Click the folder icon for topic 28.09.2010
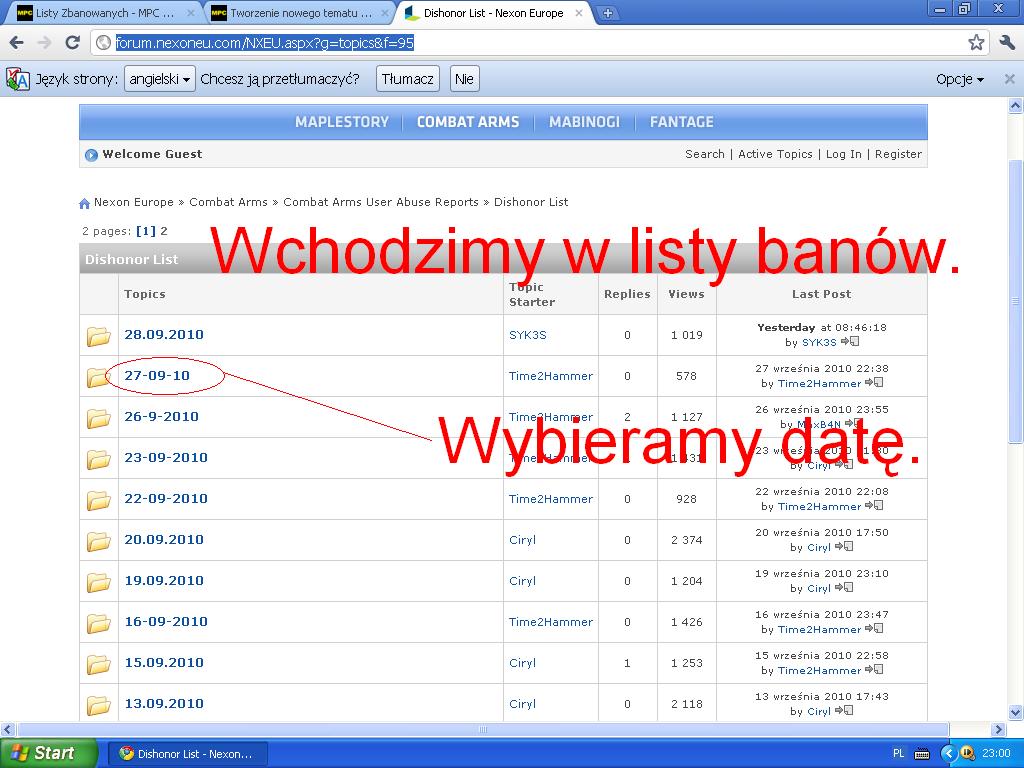This screenshot has width=1024, height=768. (99, 336)
